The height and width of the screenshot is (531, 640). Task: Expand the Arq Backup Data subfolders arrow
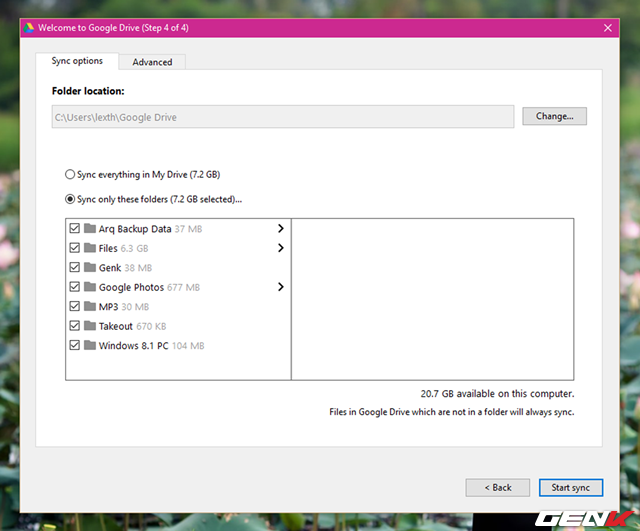280,228
